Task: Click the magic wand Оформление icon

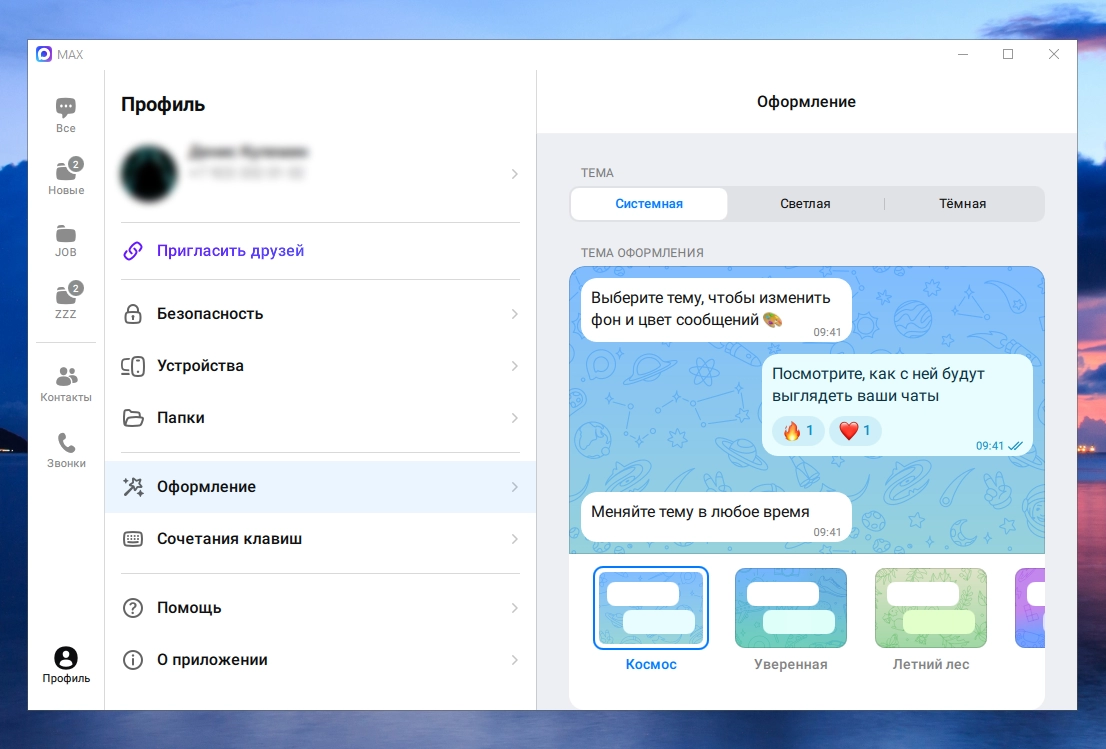Action: coord(133,487)
